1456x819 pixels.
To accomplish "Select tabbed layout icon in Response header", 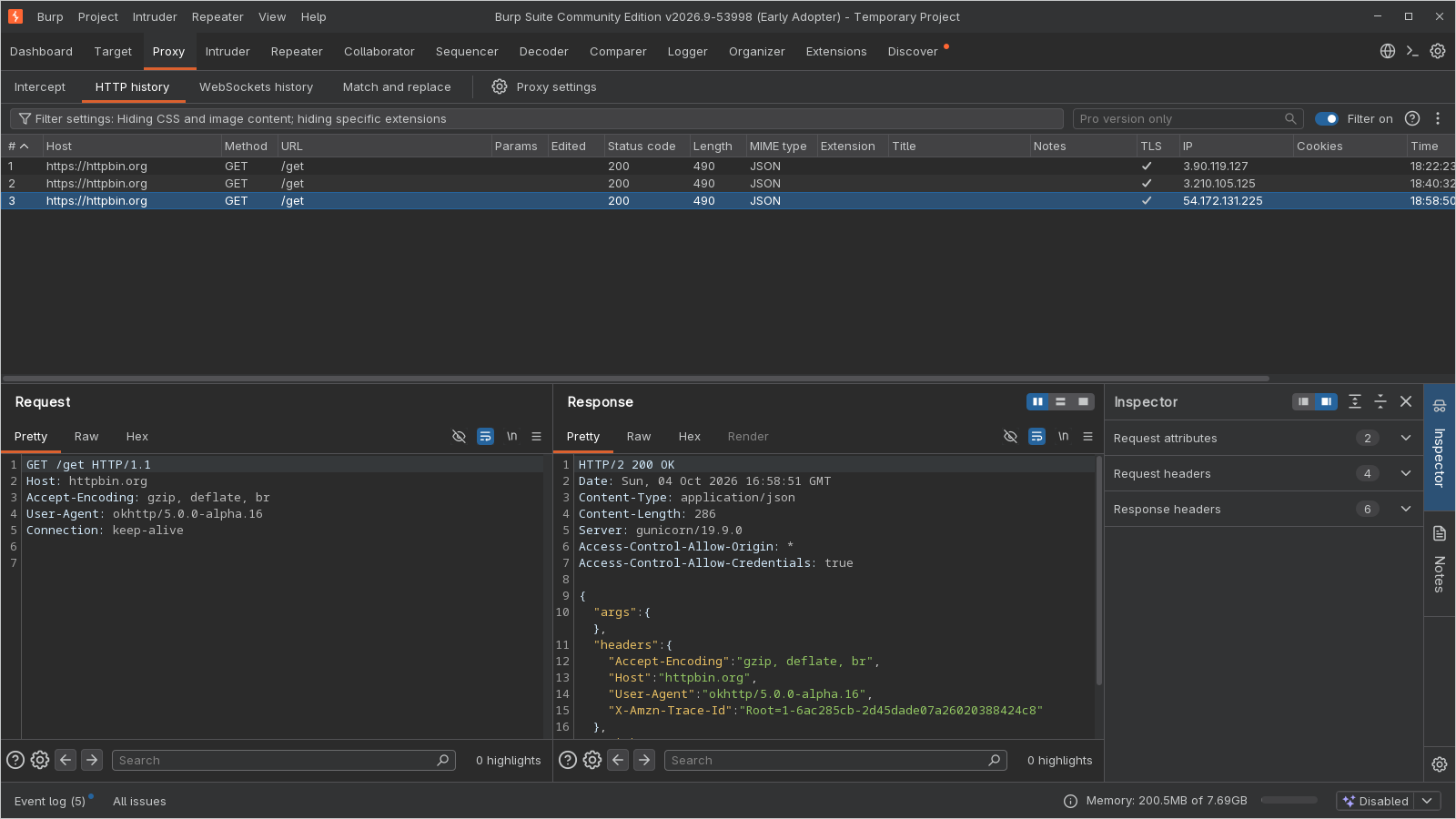I will 1083,401.
